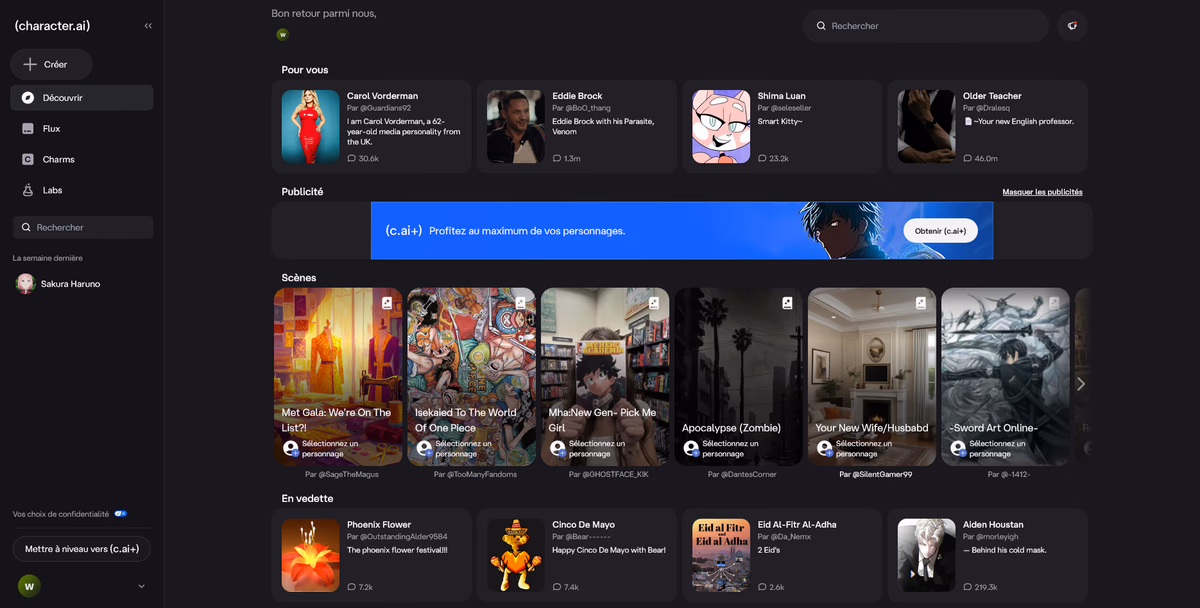The height and width of the screenshot is (608, 1200).
Task: Click chat count icon on Carol Vorderman
Action: click(x=352, y=159)
